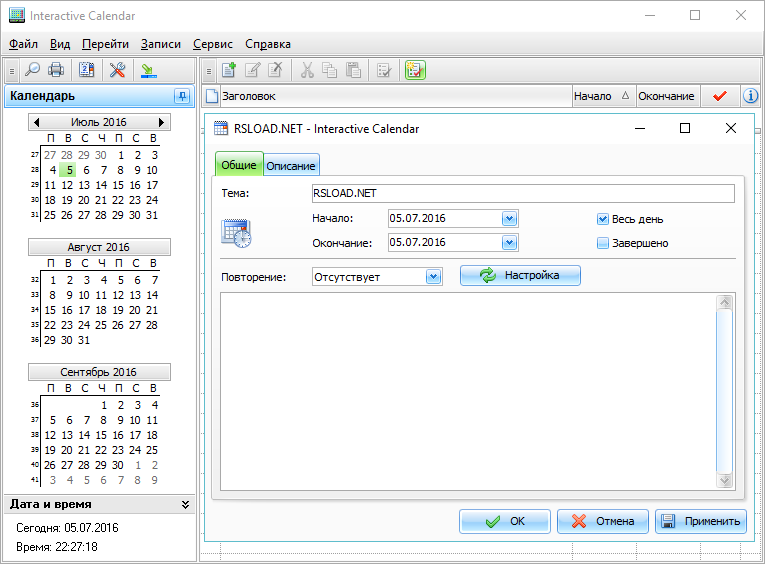Image resolution: width=765 pixels, height=564 pixels.
Task: Click scrollbar up arrow in notes area
Action: (725, 302)
